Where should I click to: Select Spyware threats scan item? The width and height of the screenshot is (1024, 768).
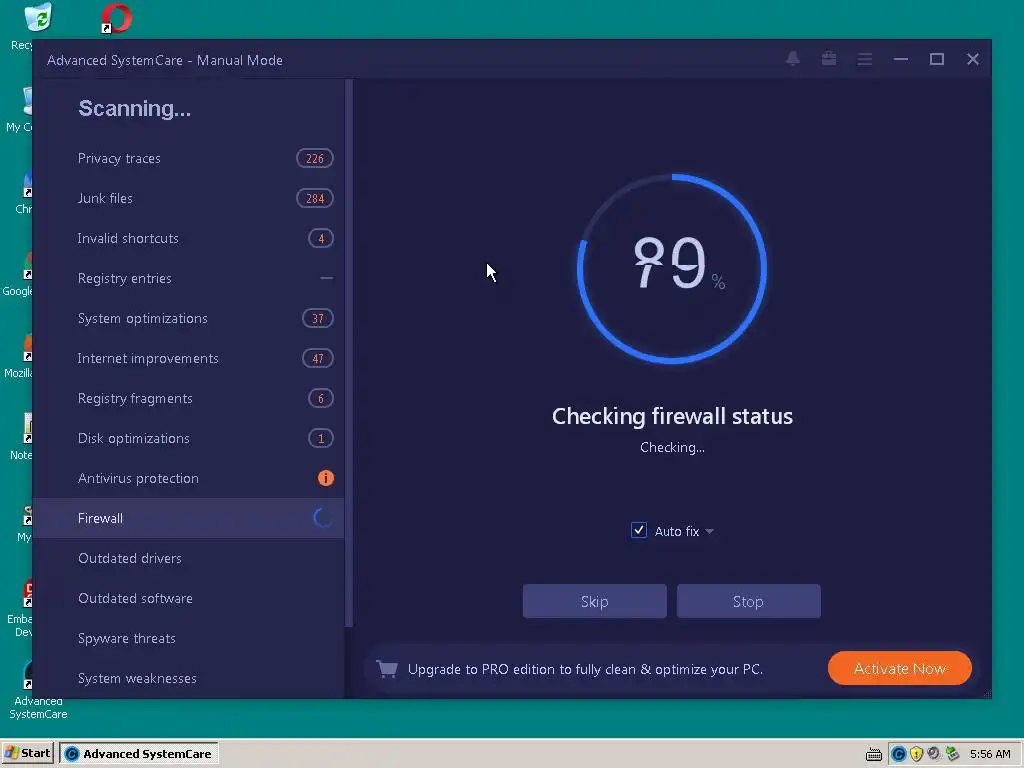(188, 638)
